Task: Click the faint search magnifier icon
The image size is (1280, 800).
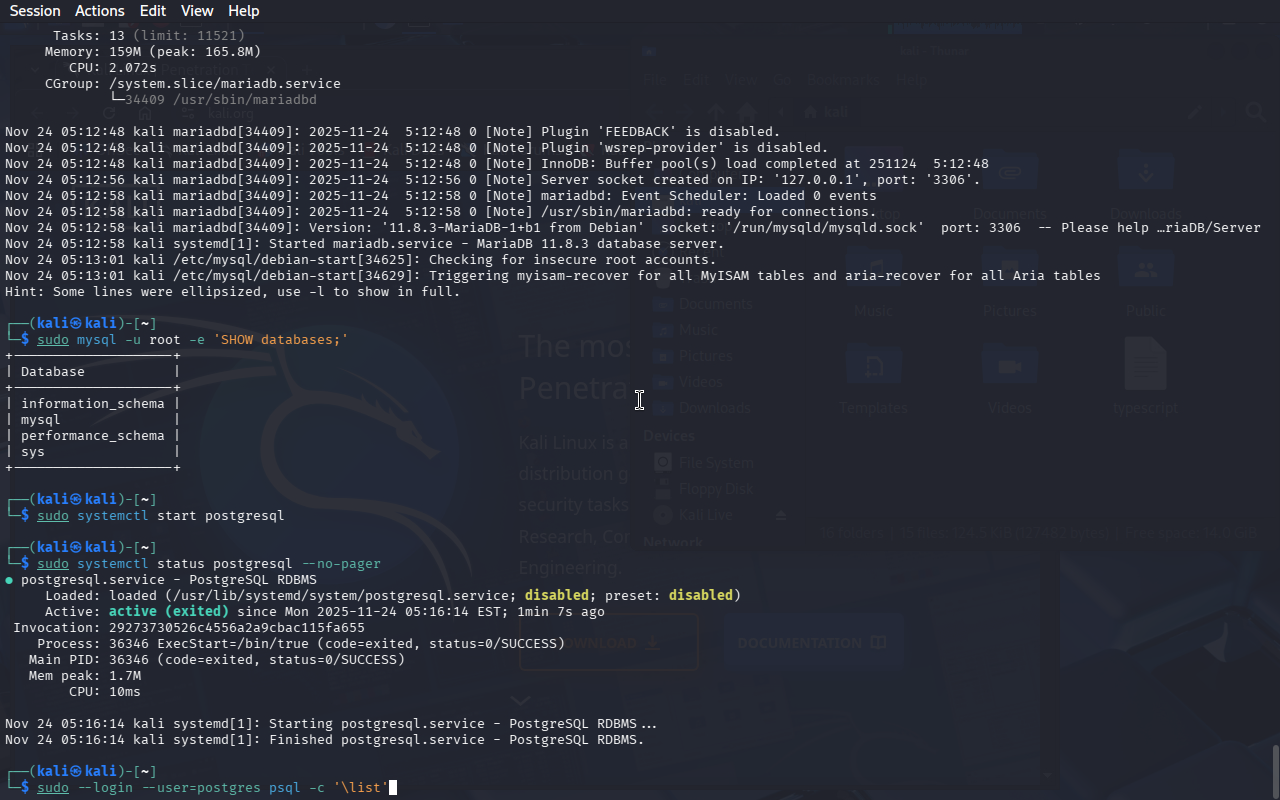Action: (1255, 112)
